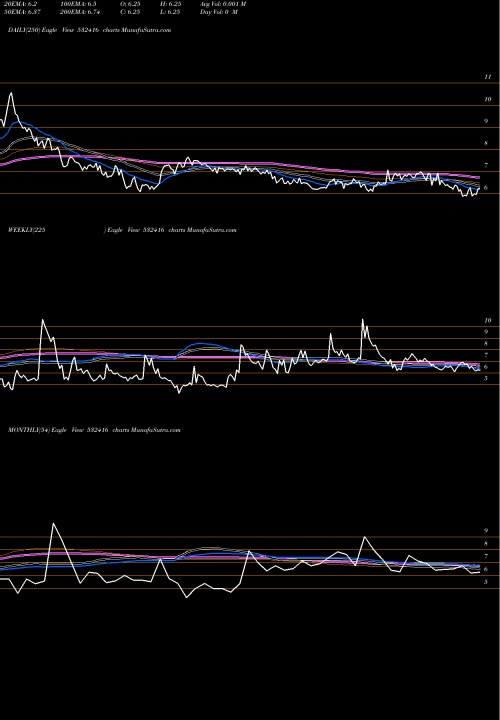The height and width of the screenshot is (720, 500).
Task: Click the high price H: 6.25
Action: 170,4
